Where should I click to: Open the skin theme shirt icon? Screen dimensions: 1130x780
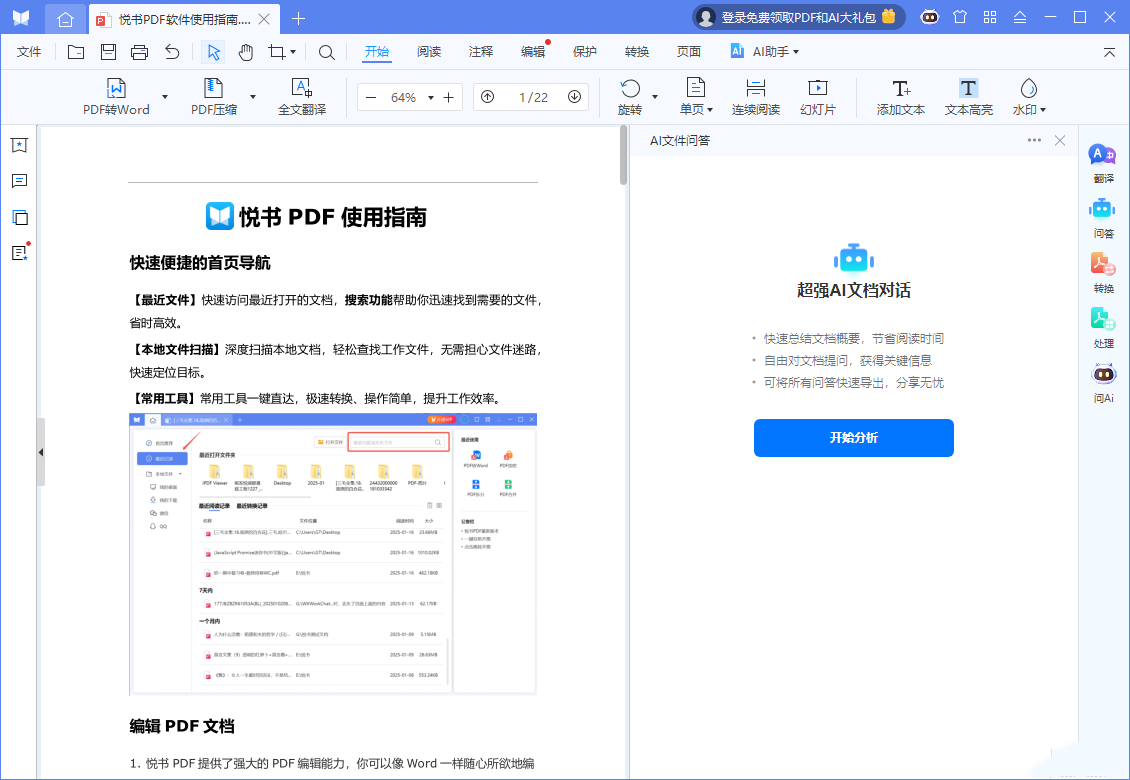pos(960,17)
